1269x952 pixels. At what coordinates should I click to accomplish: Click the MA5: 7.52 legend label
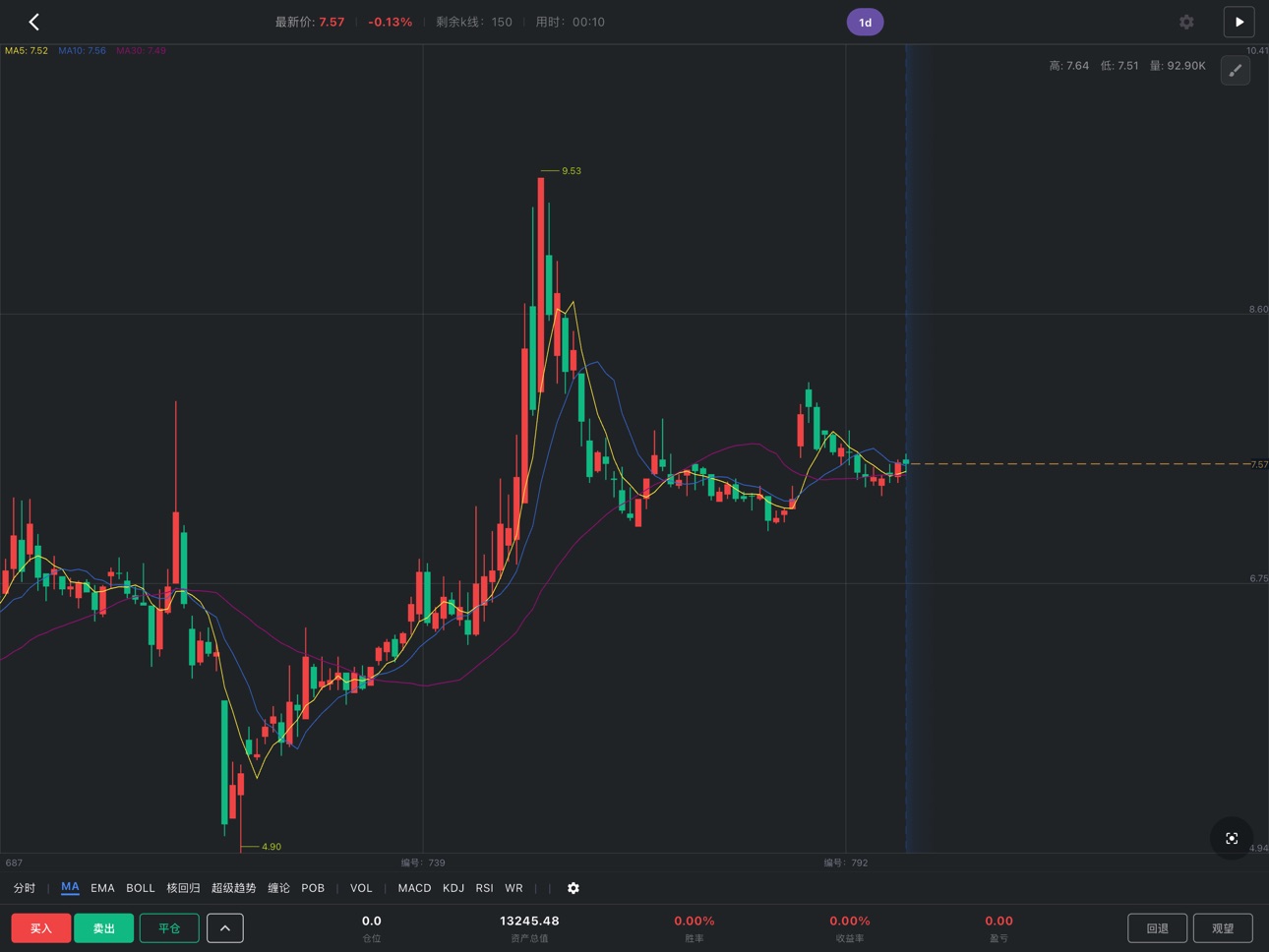click(x=27, y=50)
